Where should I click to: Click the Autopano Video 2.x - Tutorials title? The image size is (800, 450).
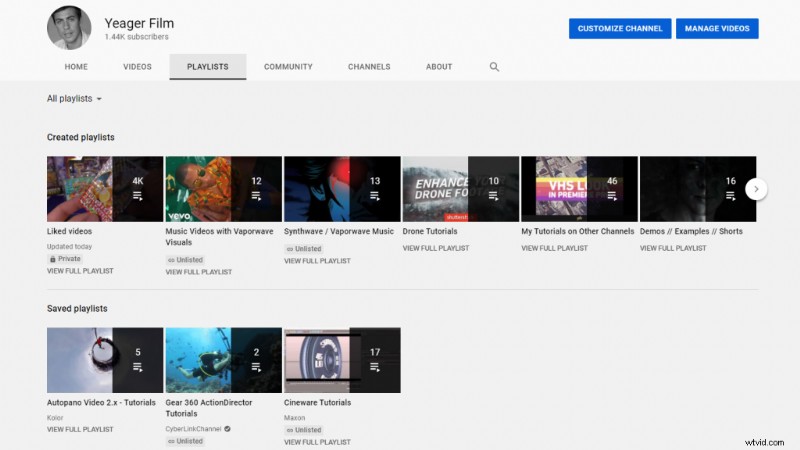[101, 403]
